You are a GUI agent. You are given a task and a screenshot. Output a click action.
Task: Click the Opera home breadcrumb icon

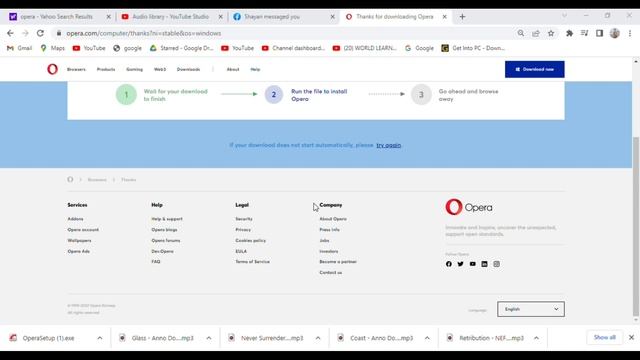click(70, 180)
